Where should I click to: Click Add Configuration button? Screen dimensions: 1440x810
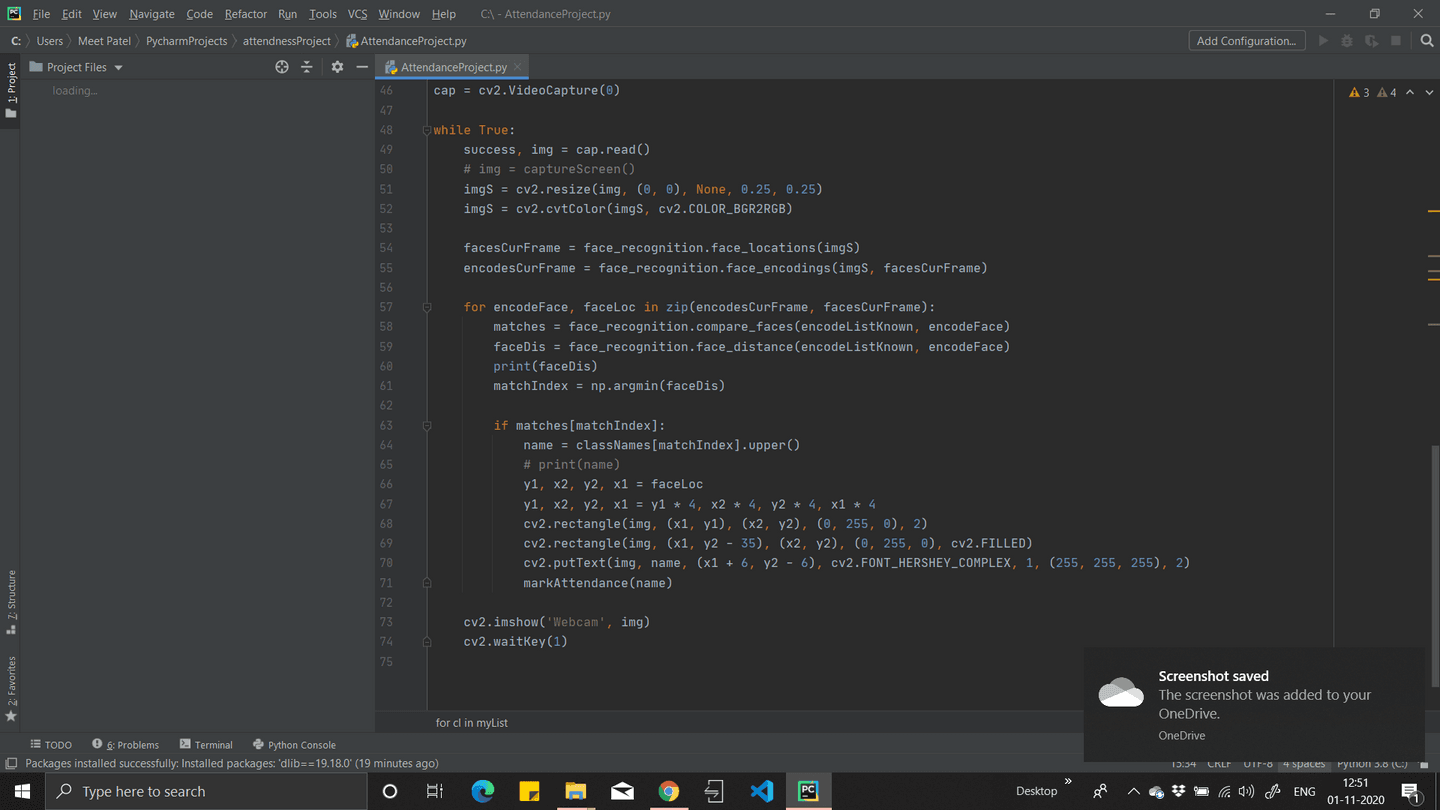[1246, 41]
